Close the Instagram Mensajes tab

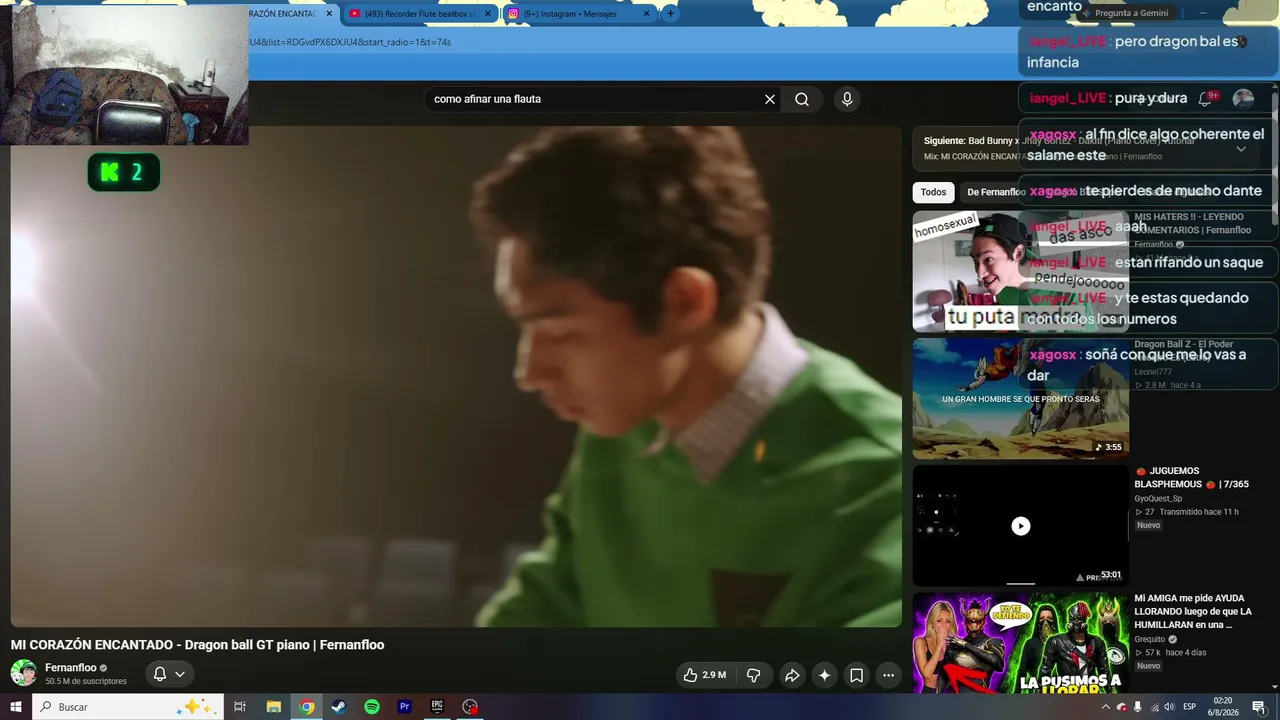click(647, 14)
